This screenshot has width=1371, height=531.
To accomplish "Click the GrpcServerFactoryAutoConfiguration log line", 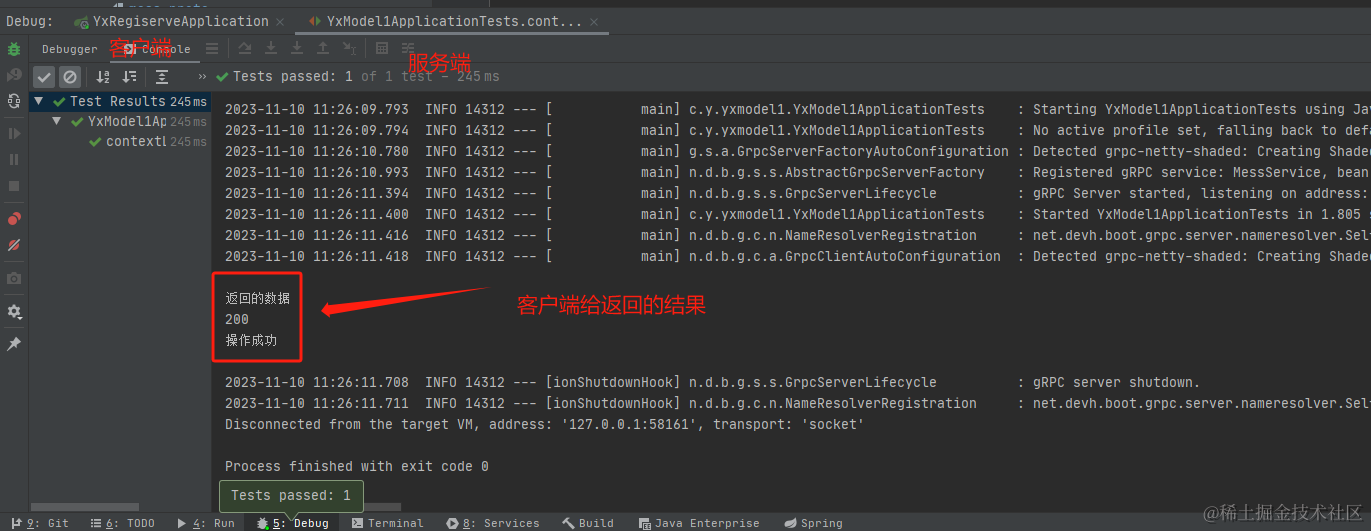I will (795, 151).
